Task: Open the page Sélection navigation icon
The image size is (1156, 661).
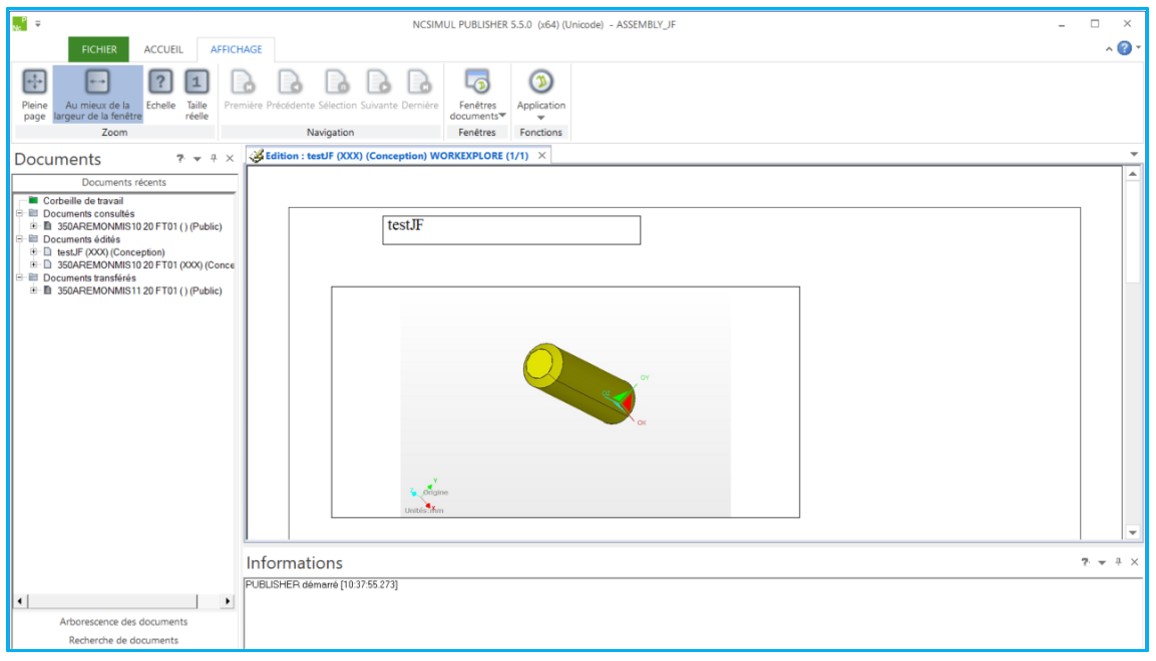Action: (337, 90)
